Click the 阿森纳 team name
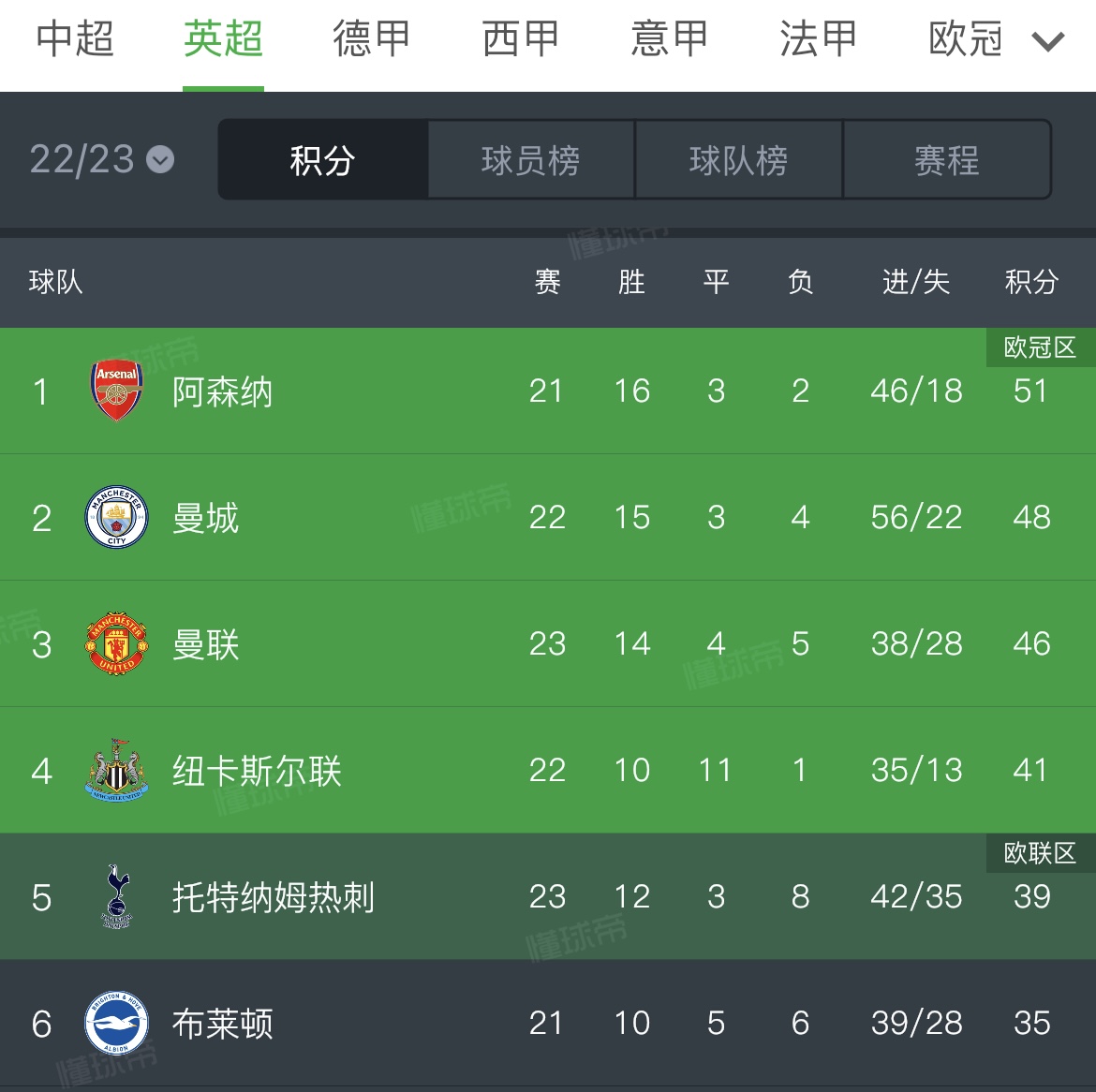This screenshot has height=1092, width=1096. 222,392
